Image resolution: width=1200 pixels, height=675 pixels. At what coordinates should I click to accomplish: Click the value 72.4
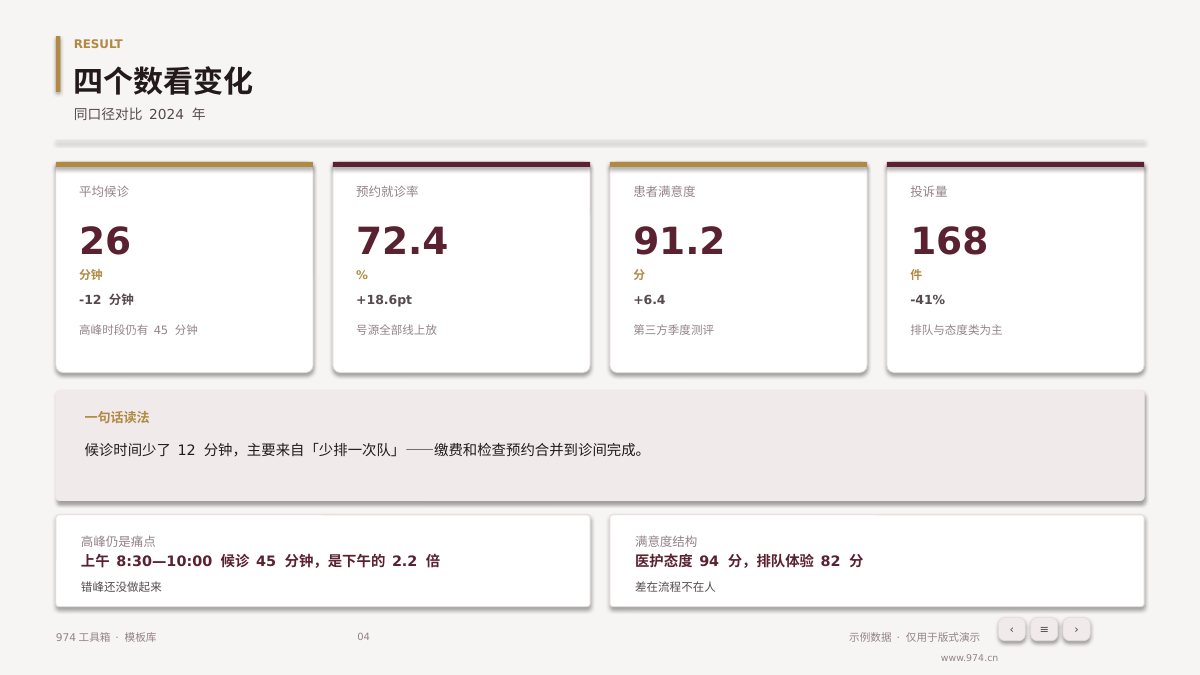click(402, 241)
